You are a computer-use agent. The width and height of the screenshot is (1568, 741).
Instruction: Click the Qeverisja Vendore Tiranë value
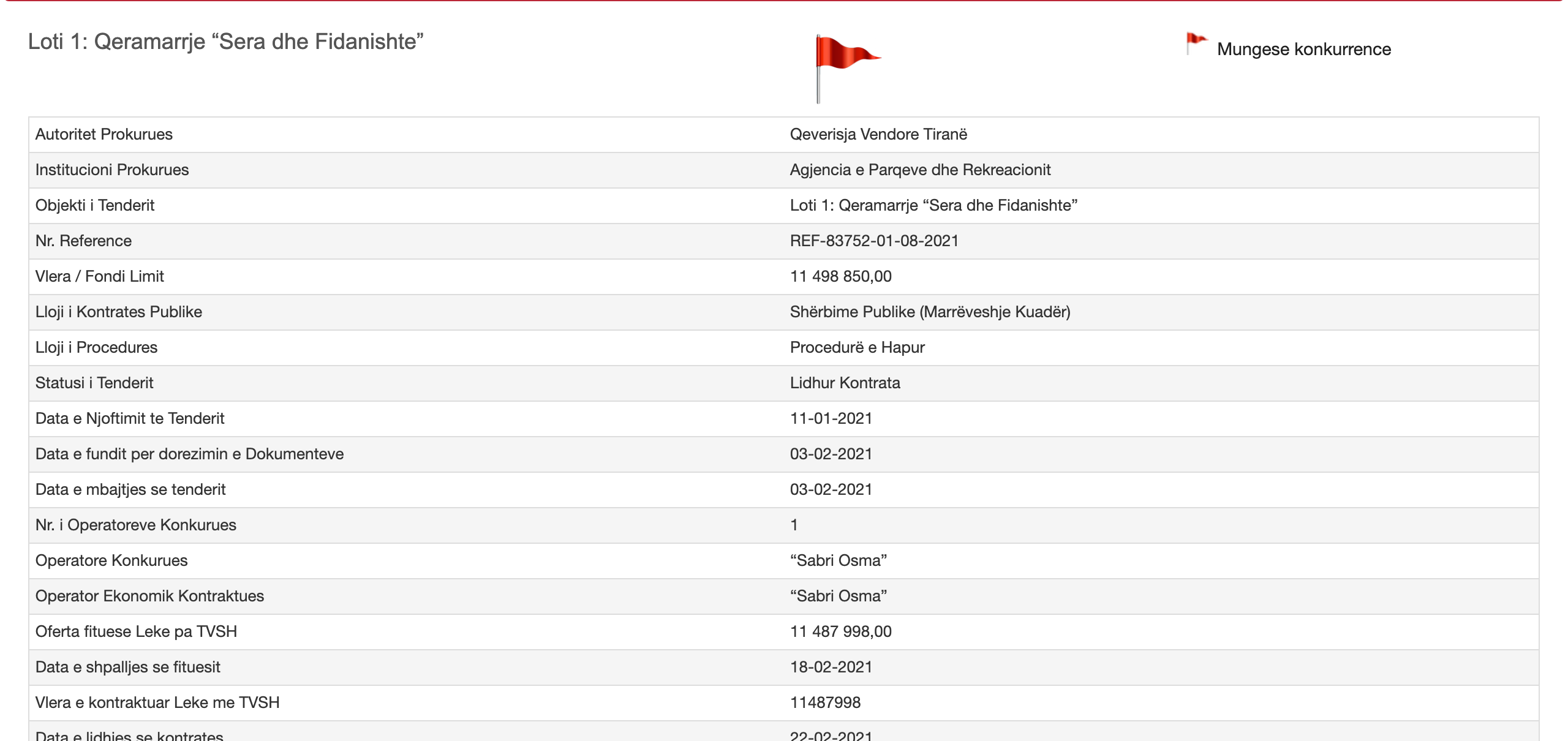(878, 134)
